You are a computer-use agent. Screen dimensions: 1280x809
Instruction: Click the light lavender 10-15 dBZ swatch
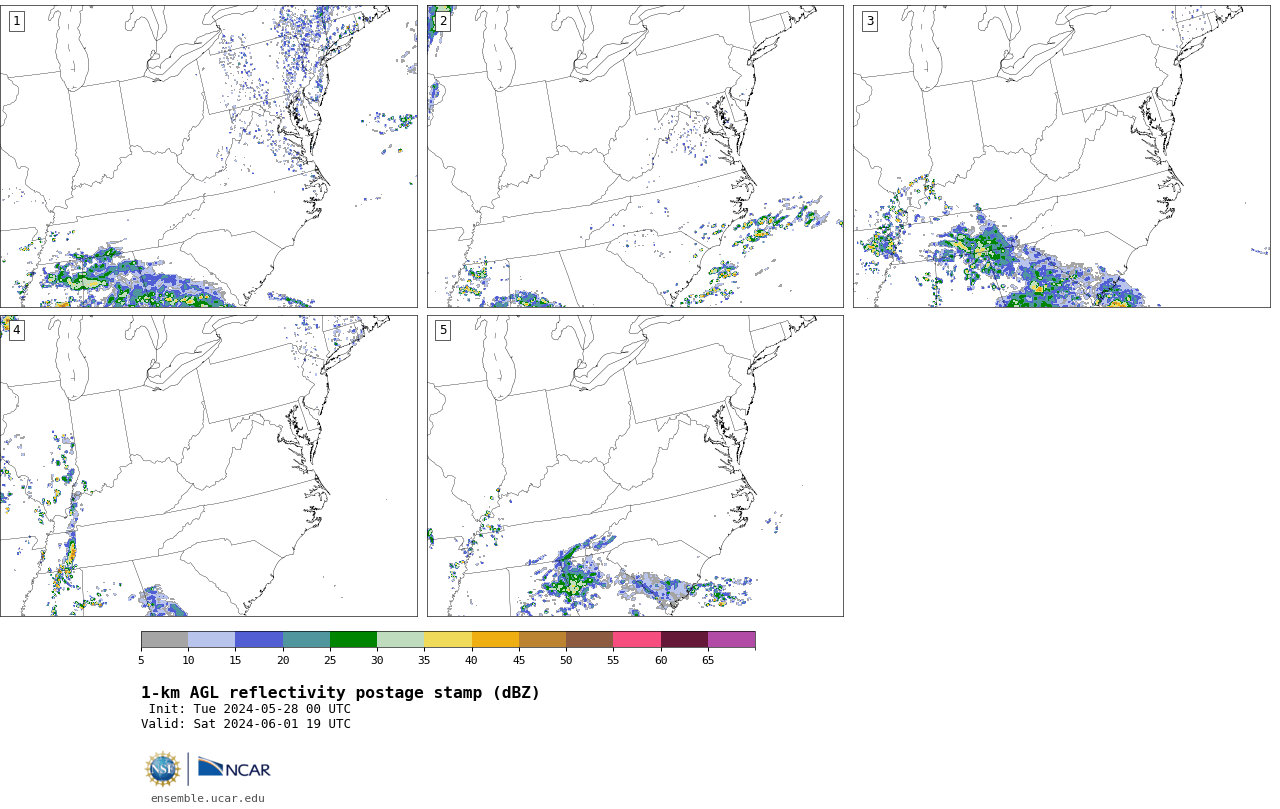pyautogui.click(x=212, y=640)
